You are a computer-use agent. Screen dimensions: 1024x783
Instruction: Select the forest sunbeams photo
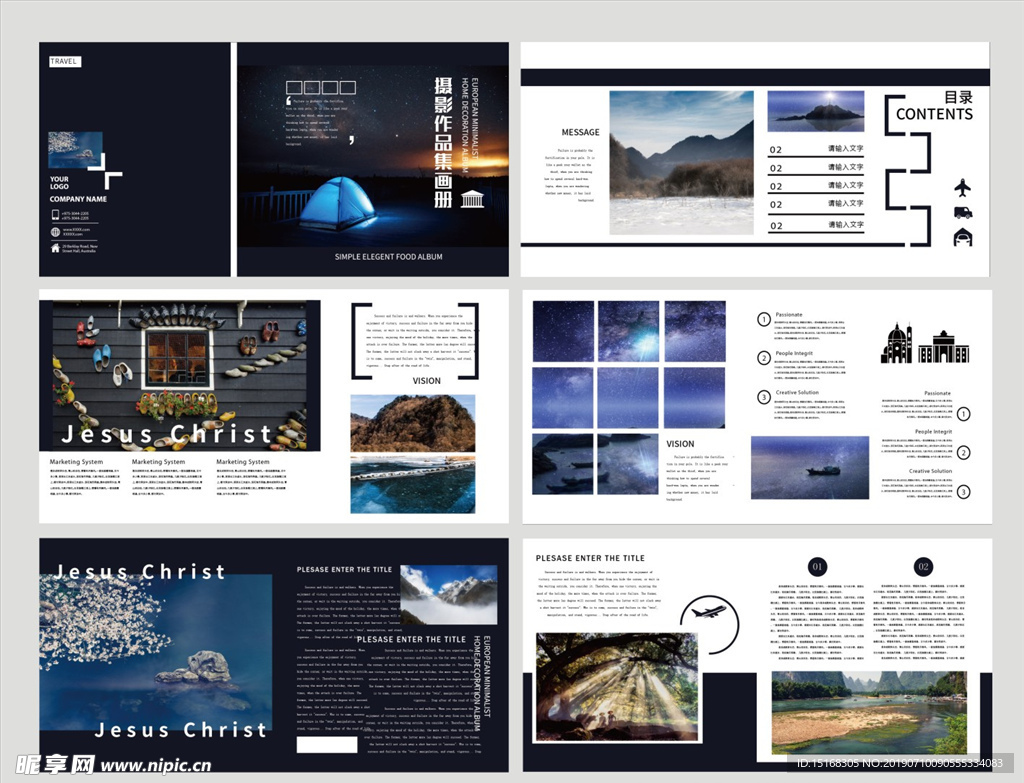(617, 686)
